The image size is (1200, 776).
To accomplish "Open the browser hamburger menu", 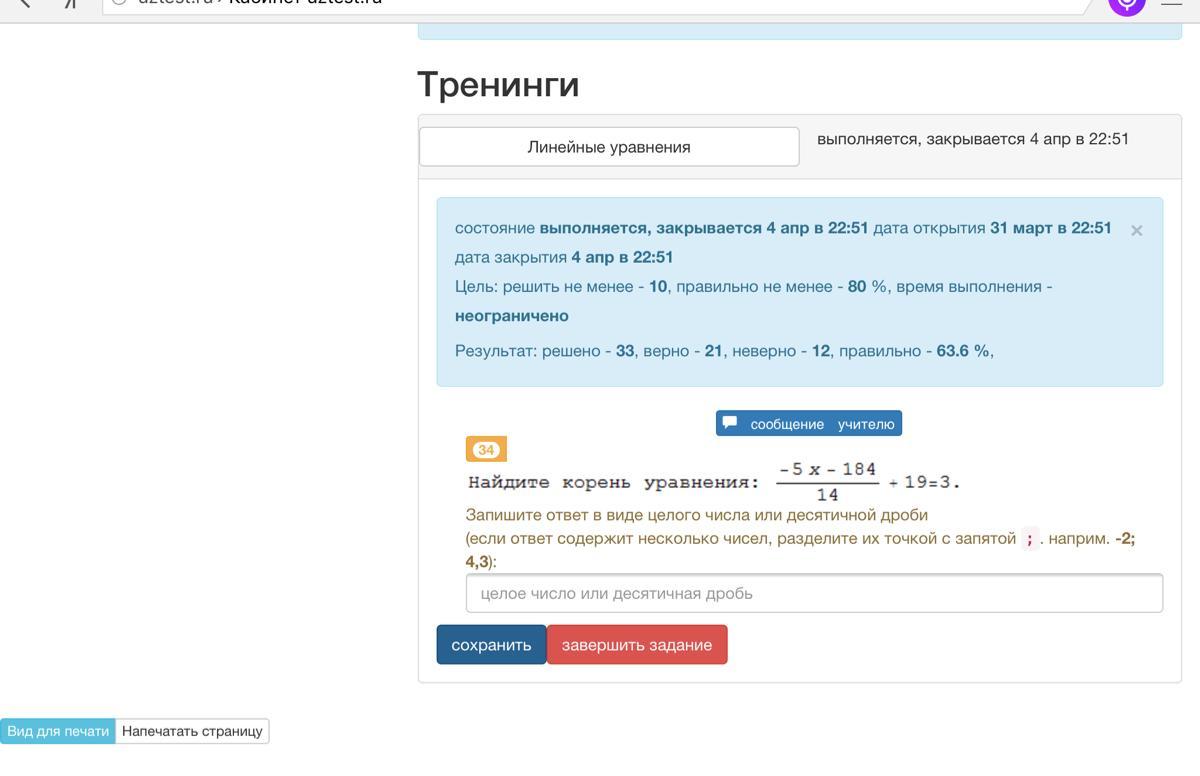I will click(x=1171, y=3).
